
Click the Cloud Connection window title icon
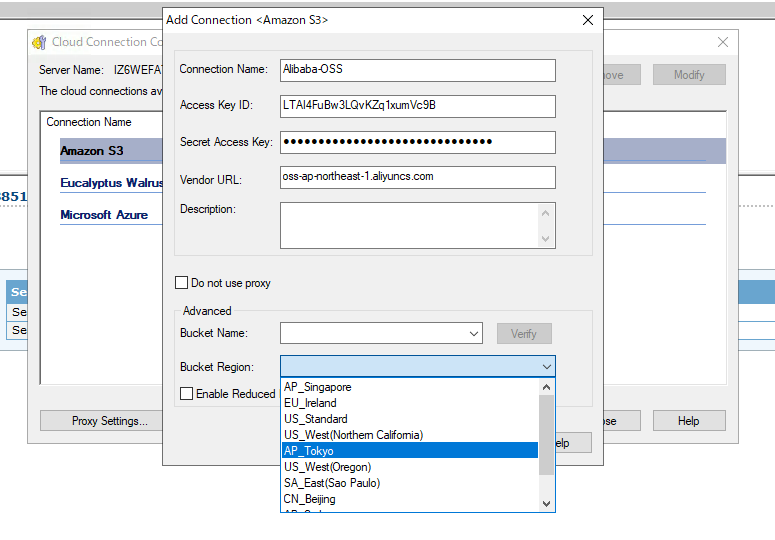[x=40, y=42]
